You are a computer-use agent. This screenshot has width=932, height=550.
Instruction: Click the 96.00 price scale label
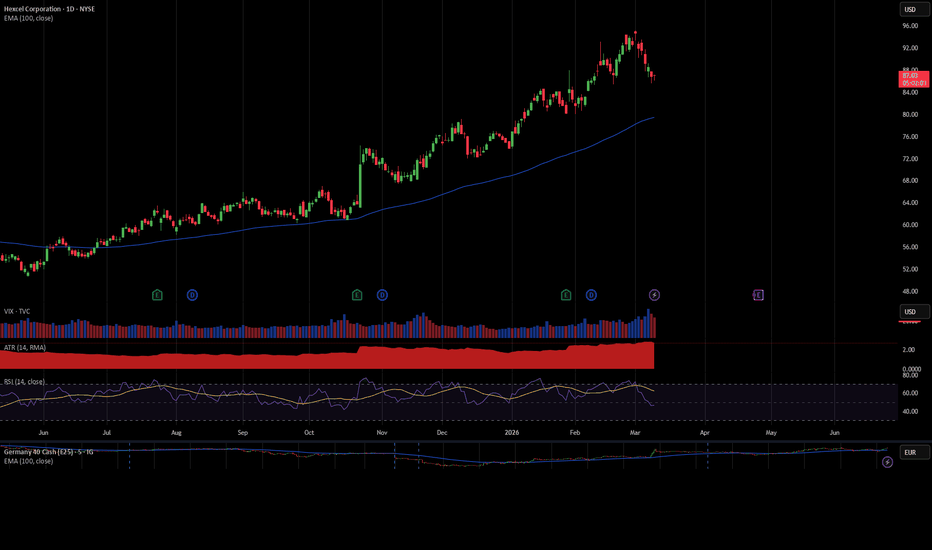point(910,26)
